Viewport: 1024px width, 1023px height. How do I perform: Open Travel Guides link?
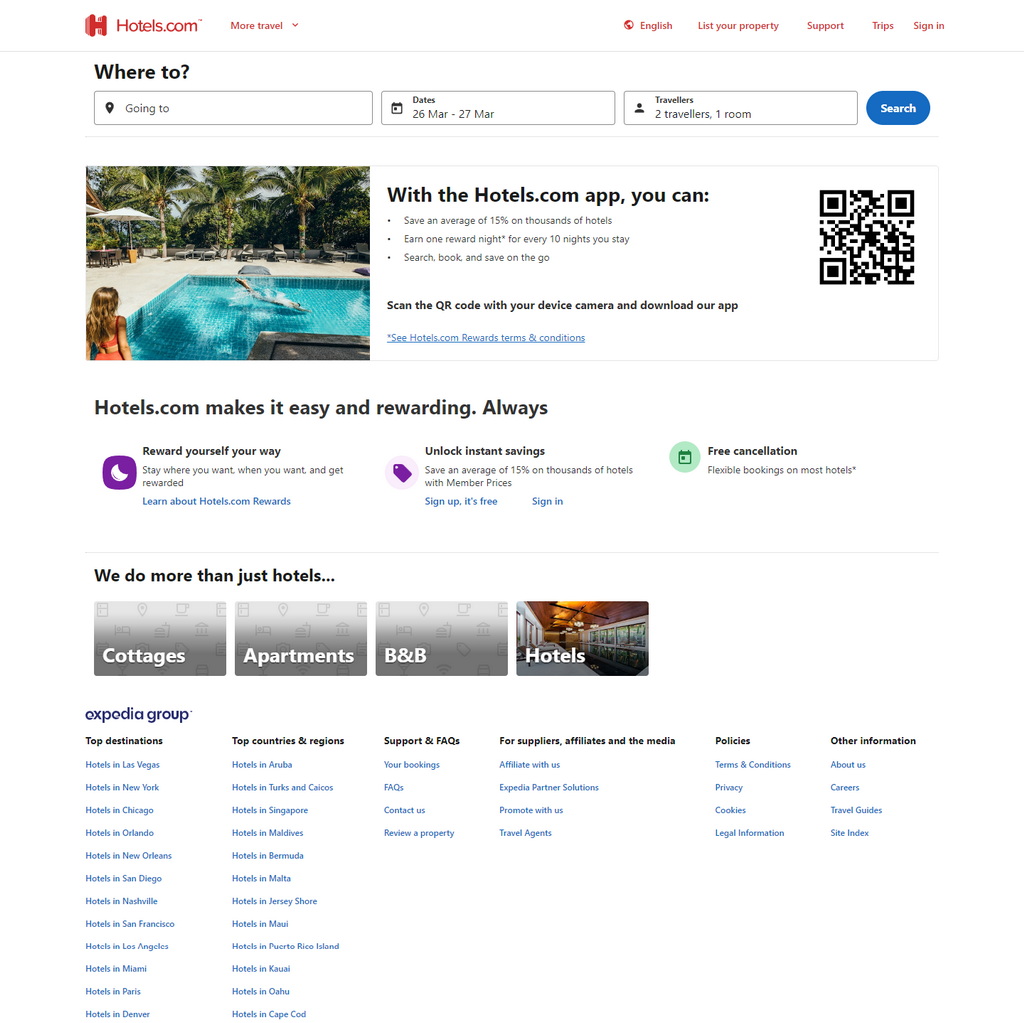pyautogui.click(x=856, y=810)
